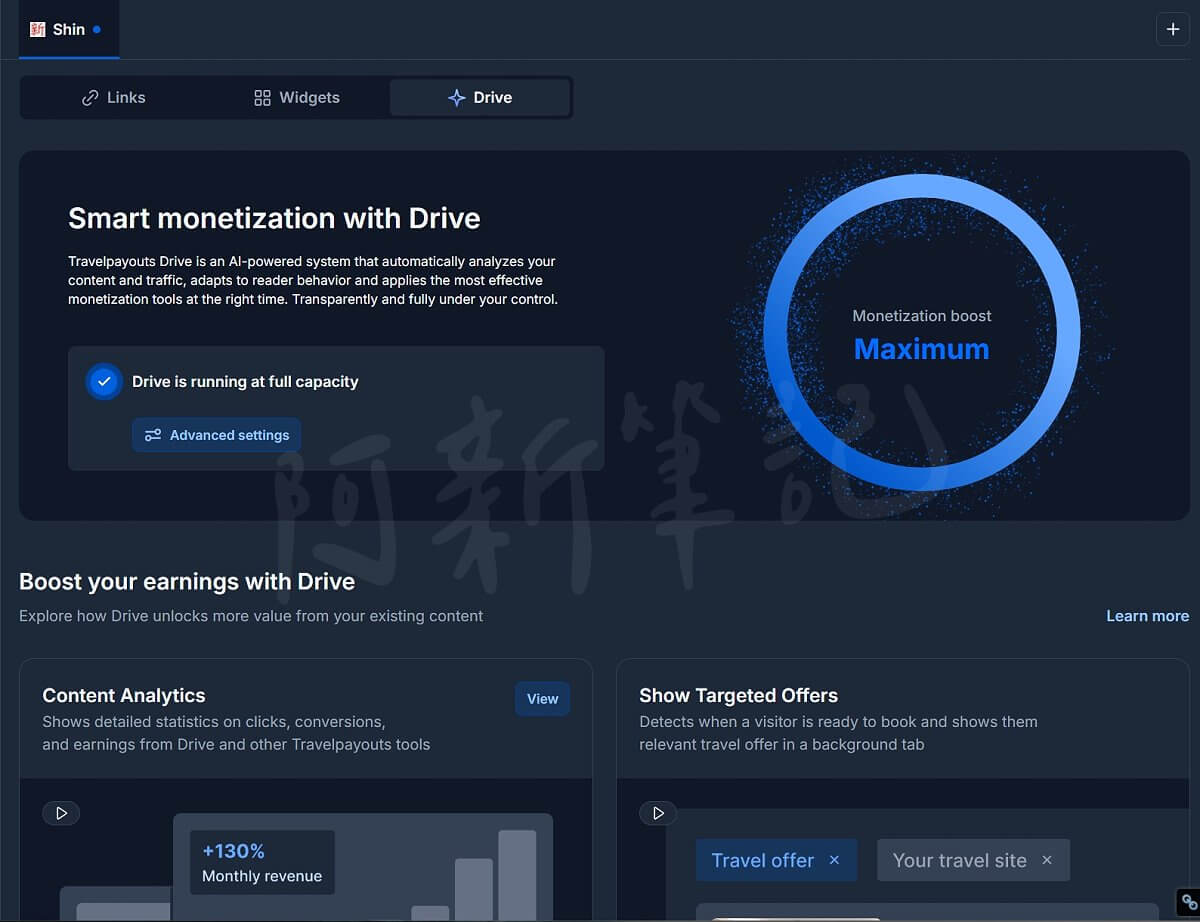Click the Monetization boost Maximum ring
The height and width of the screenshot is (922, 1200).
pos(921,332)
